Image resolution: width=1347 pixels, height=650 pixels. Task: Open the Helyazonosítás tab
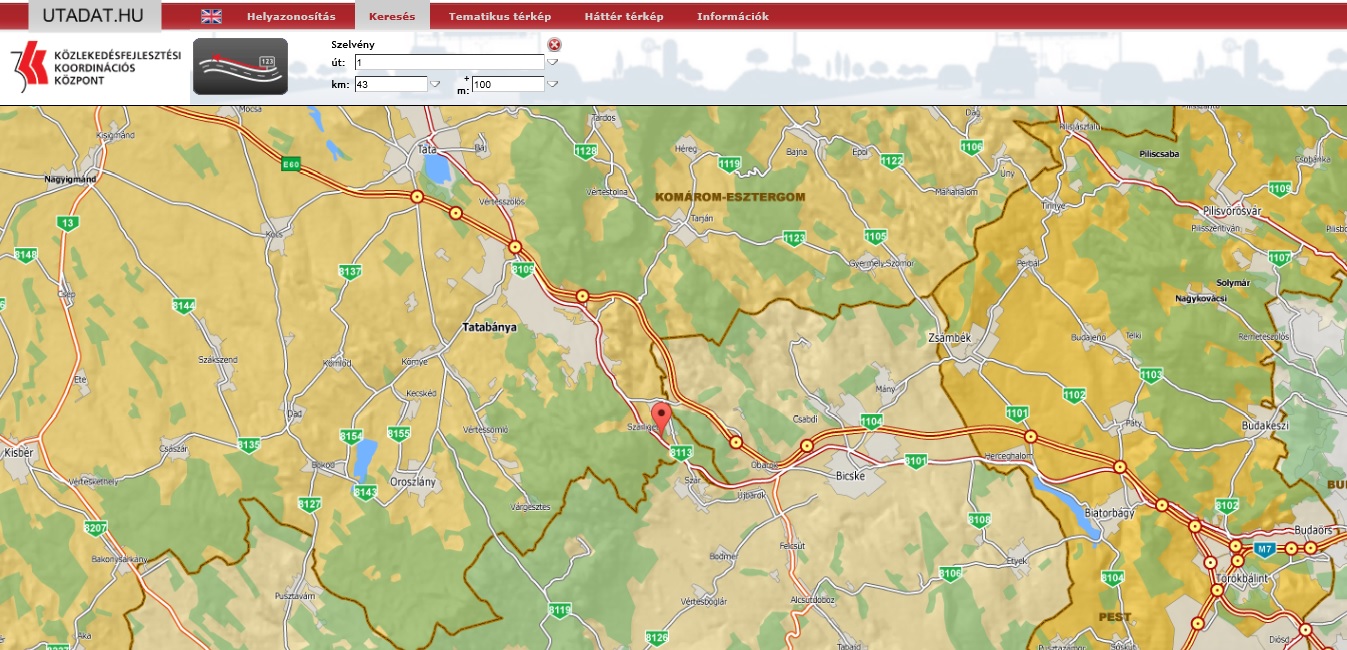[291, 16]
